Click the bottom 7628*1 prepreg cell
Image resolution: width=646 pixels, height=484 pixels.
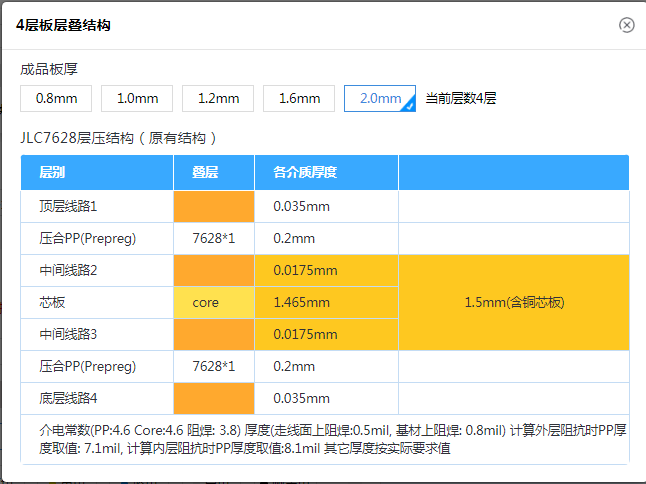coord(213,366)
